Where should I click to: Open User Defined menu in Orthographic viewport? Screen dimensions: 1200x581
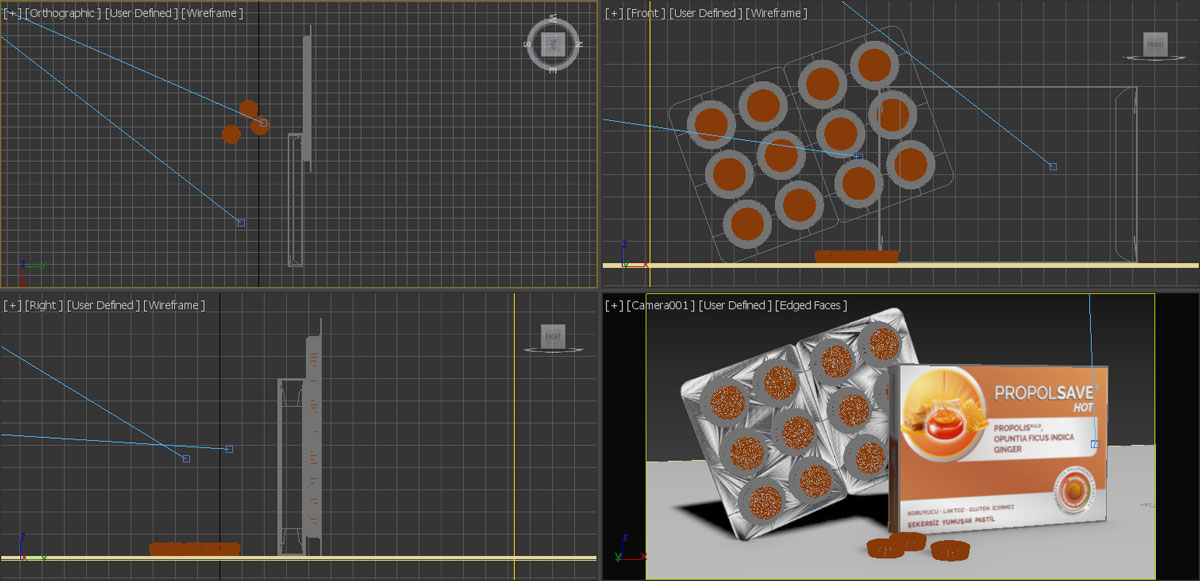141,13
